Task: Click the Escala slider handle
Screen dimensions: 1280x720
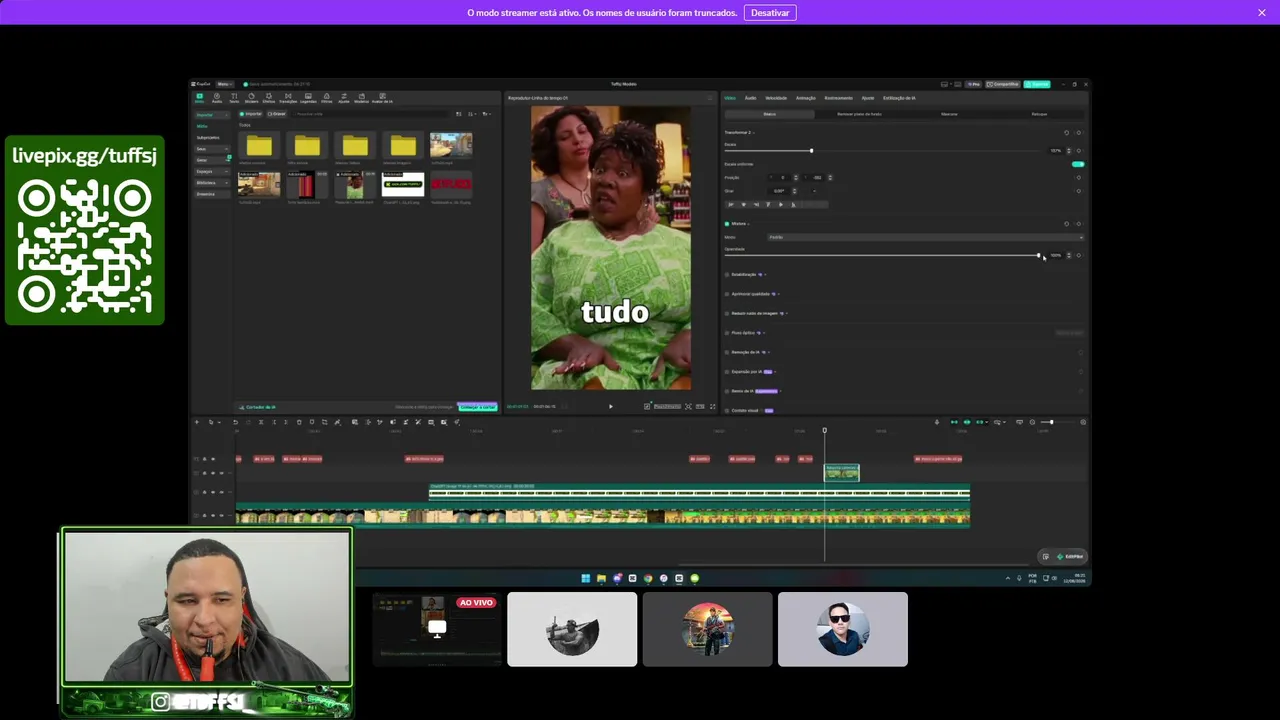Action: point(811,151)
